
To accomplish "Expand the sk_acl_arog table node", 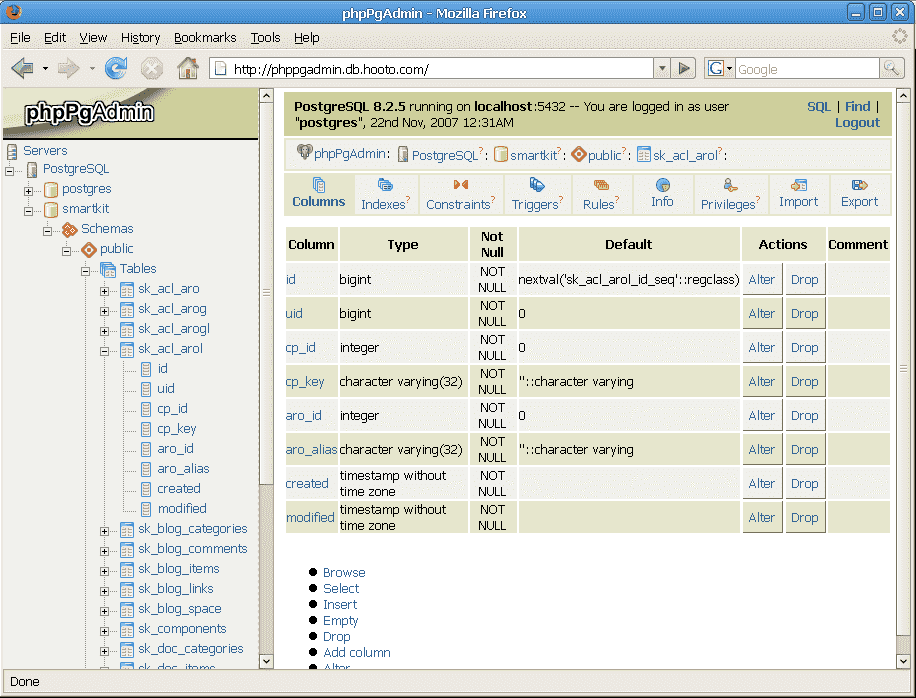I will click(x=105, y=311).
